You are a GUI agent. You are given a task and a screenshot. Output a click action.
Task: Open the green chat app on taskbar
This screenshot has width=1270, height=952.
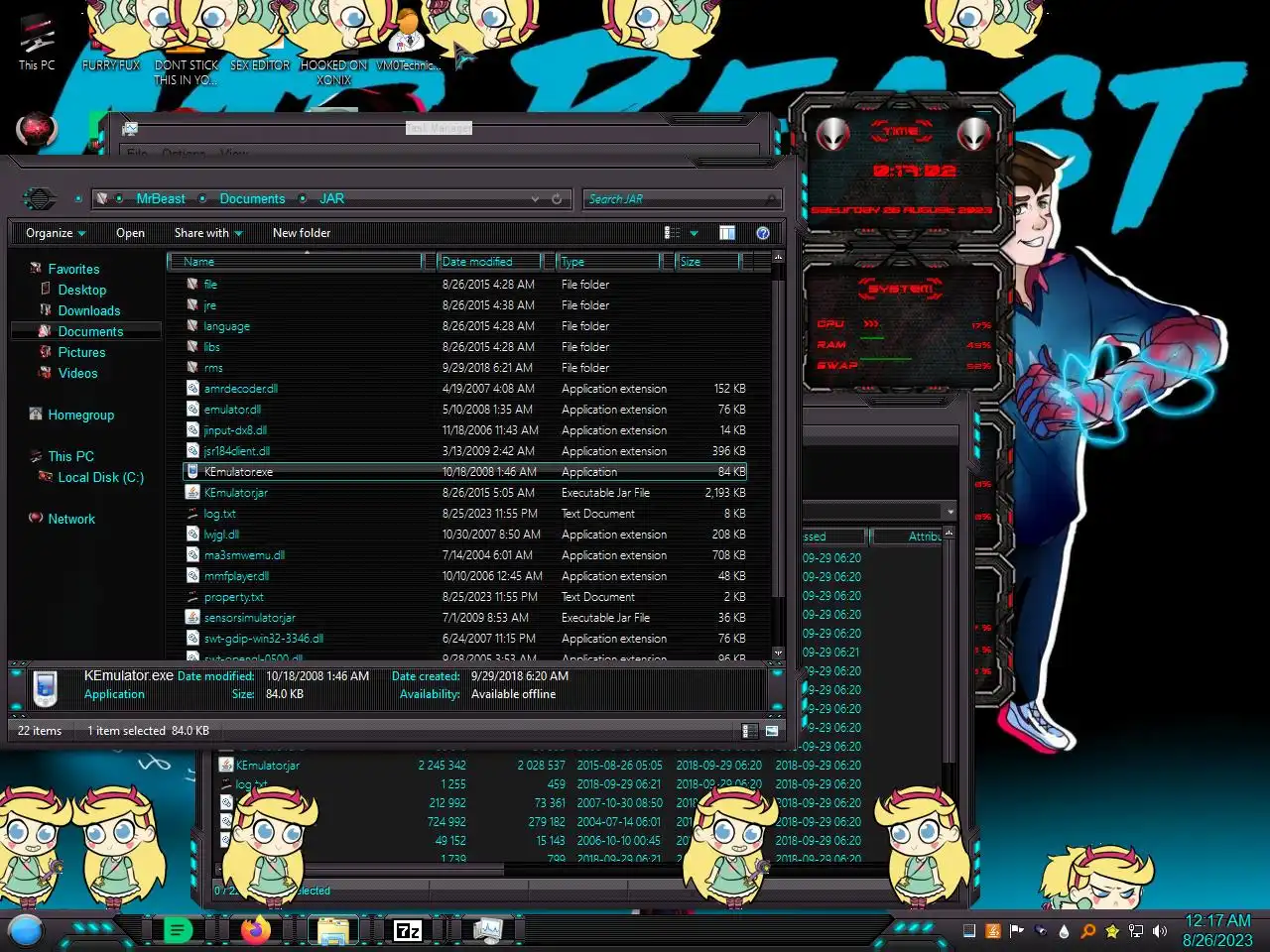178,930
